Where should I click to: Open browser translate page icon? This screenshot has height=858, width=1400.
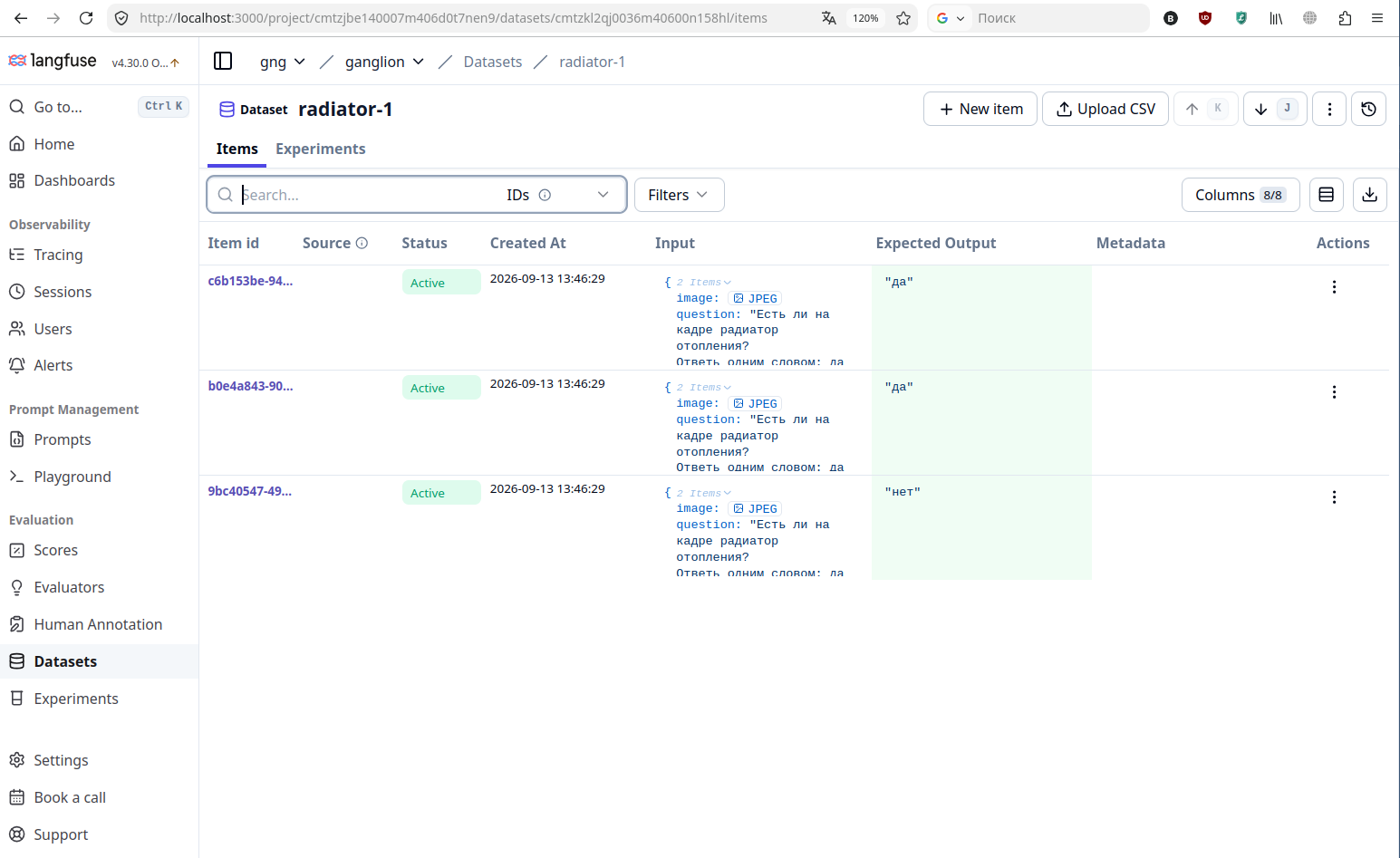click(x=828, y=18)
